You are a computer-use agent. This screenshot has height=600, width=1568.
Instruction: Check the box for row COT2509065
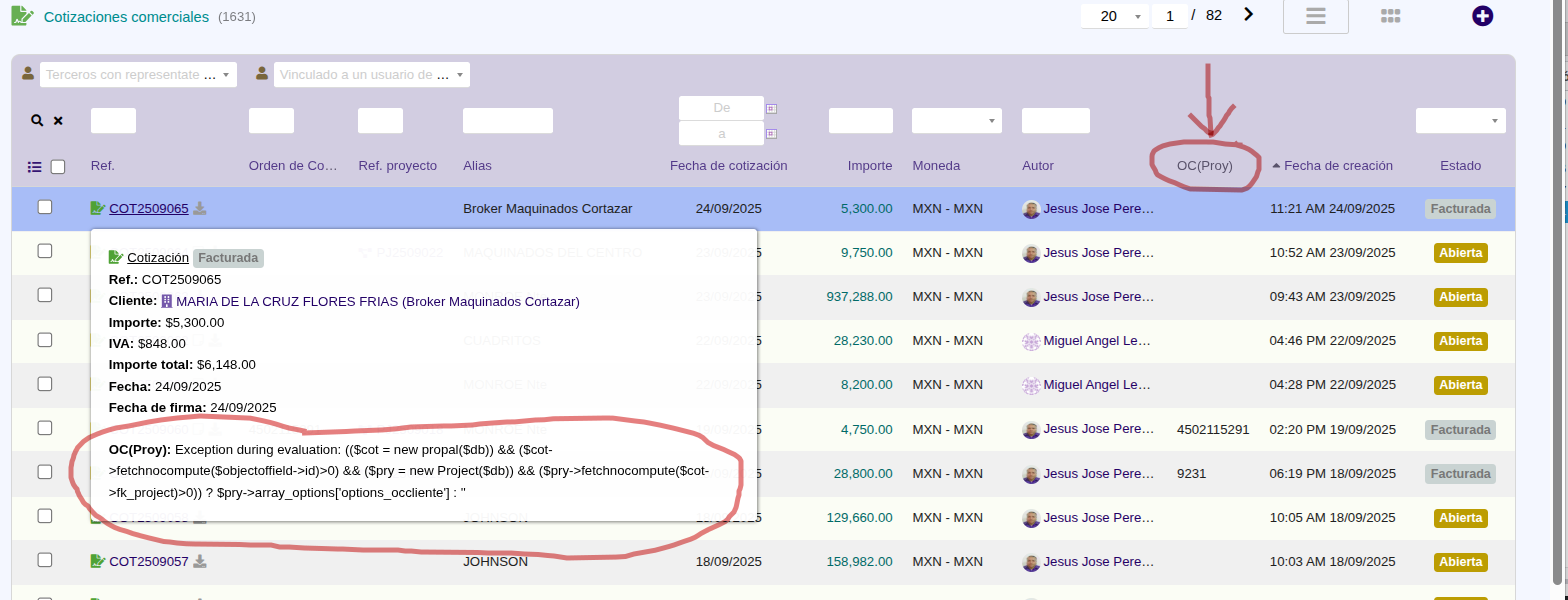(x=45, y=207)
